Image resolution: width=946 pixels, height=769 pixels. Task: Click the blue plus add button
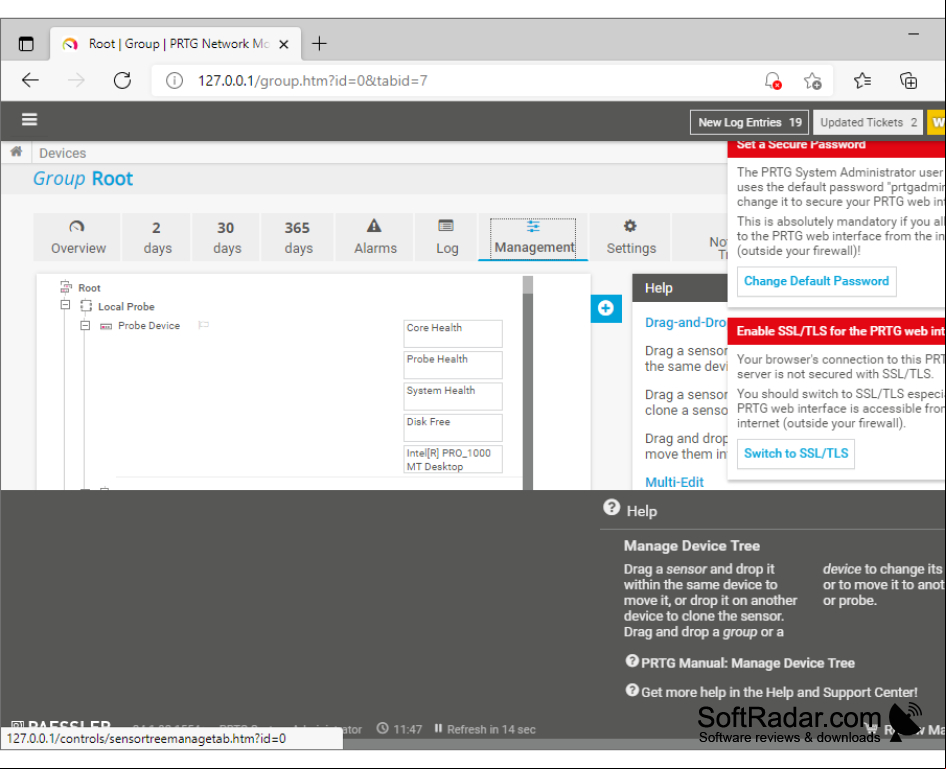pyautogui.click(x=606, y=308)
